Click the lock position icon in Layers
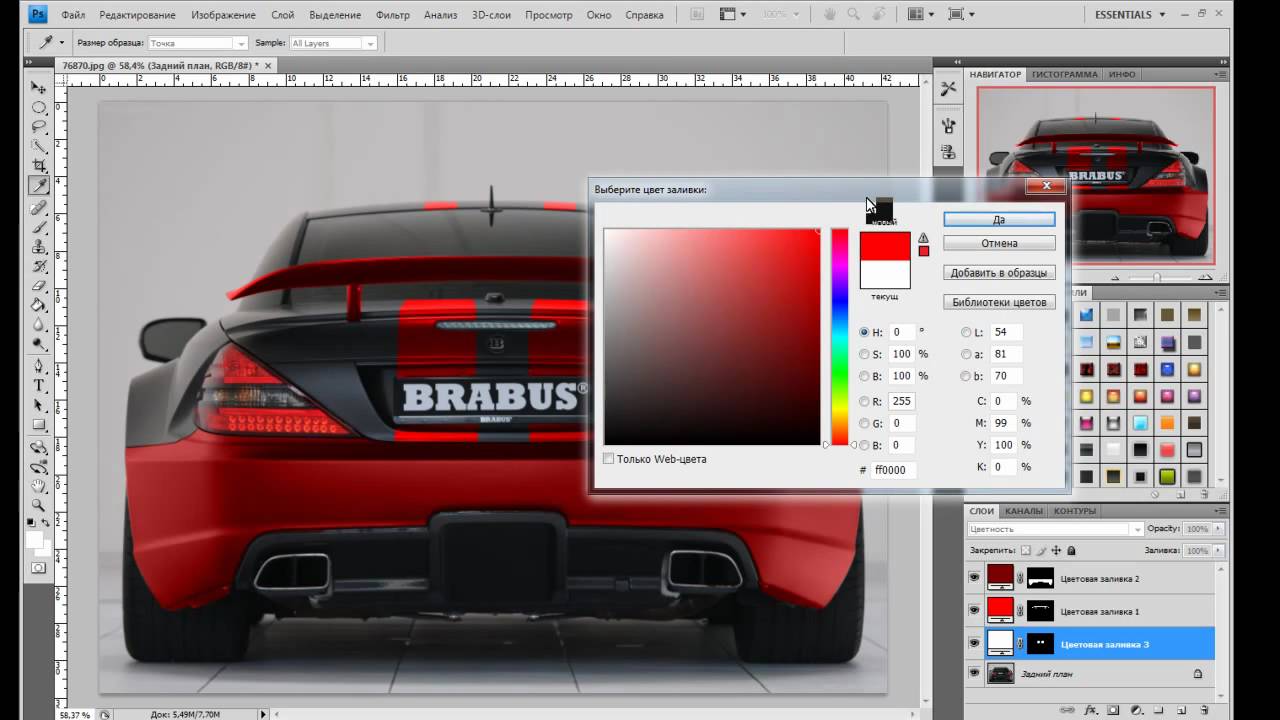The height and width of the screenshot is (720, 1280). click(1056, 550)
